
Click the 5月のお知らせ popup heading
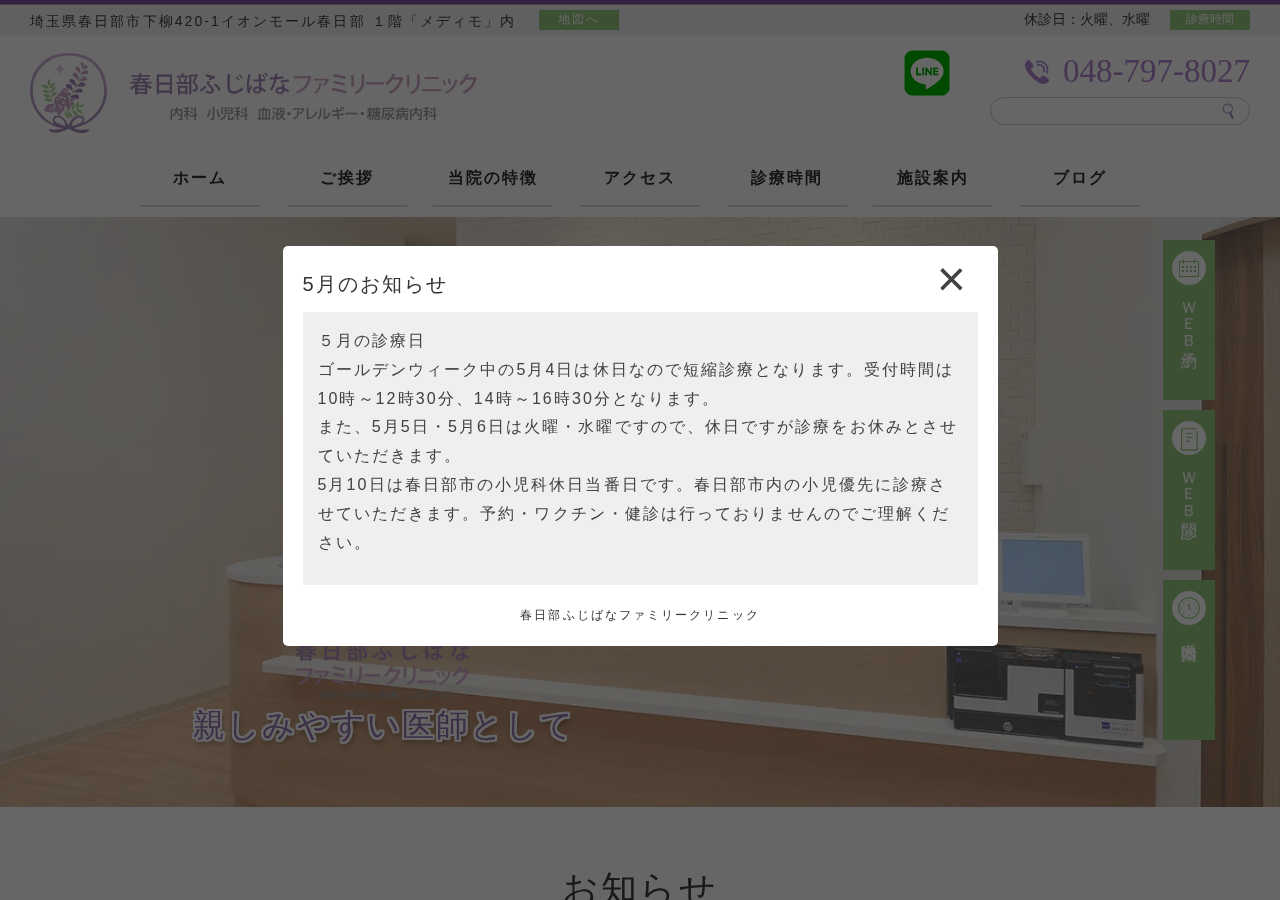click(374, 284)
